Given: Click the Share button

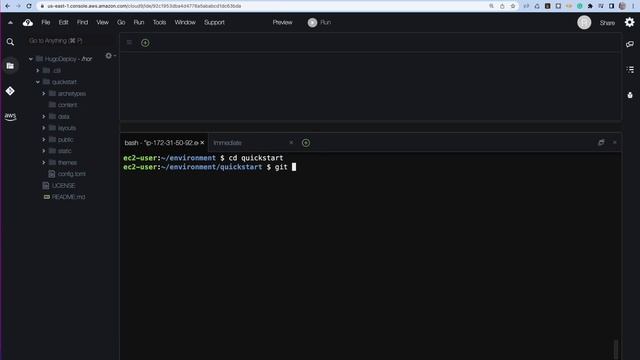Looking at the screenshot, I should coord(607,23).
